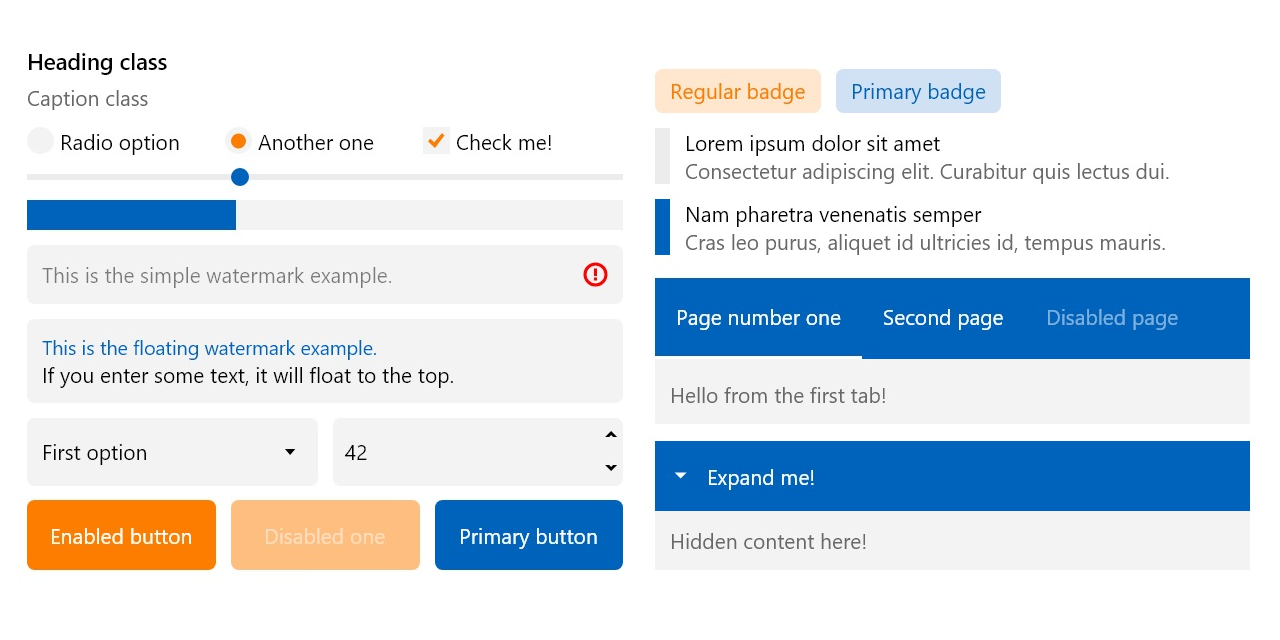
Task: Click the 'Primary badge' label
Action: (x=918, y=92)
